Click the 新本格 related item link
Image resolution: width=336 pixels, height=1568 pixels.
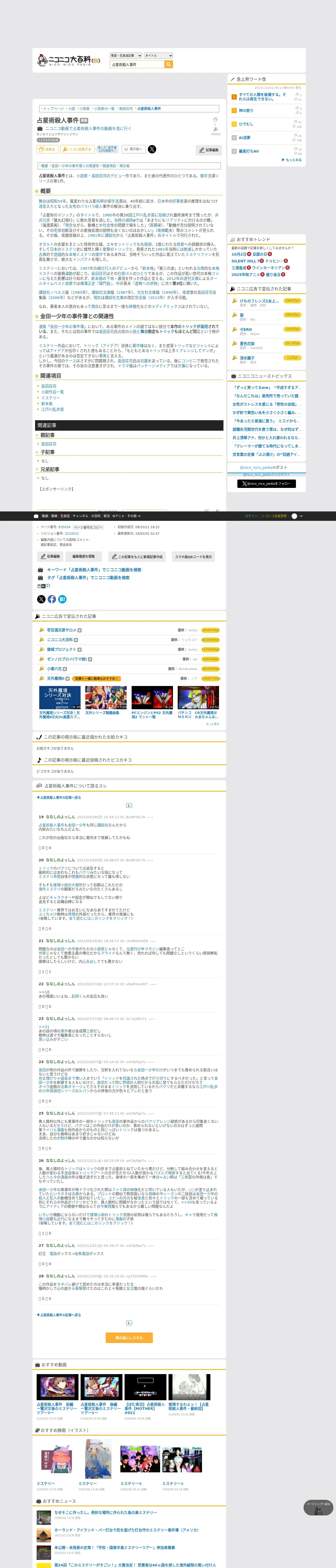(47, 403)
